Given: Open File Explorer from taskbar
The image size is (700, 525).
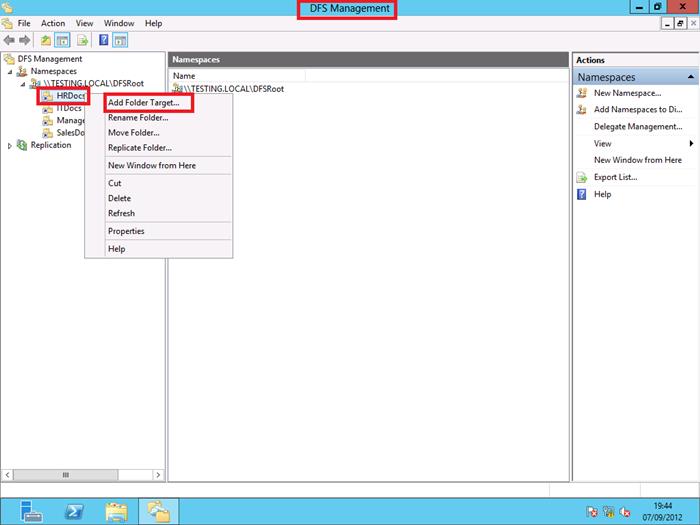Looking at the screenshot, I should pos(117,512).
